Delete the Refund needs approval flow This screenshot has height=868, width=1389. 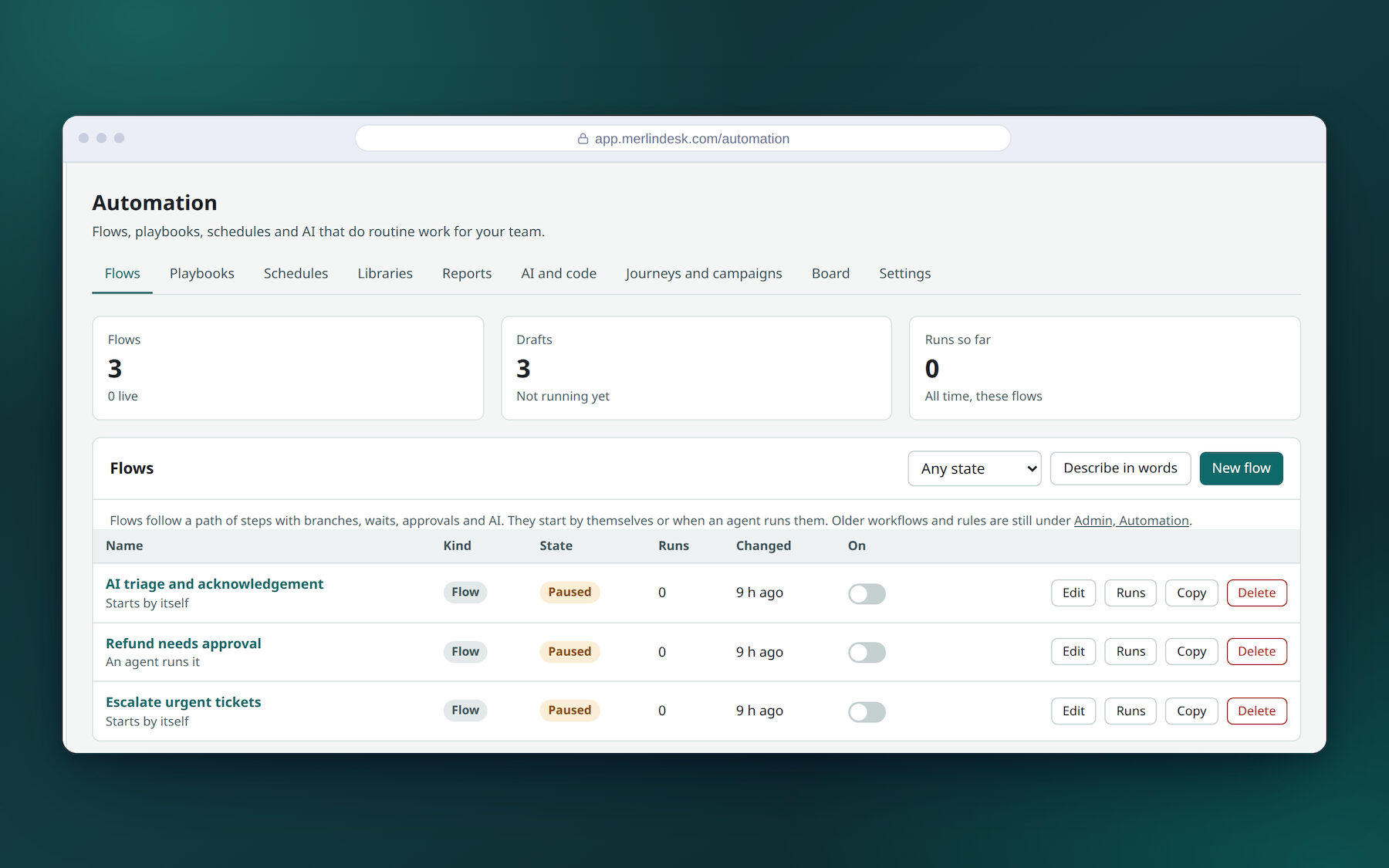pos(1257,651)
